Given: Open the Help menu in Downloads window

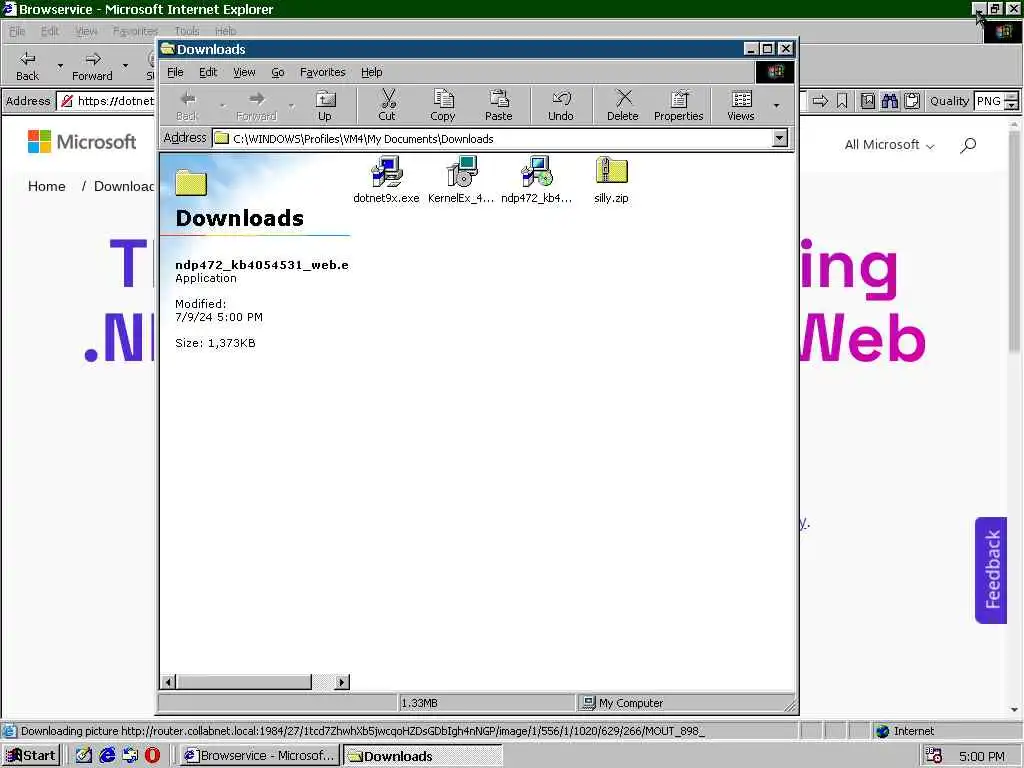Looking at the screenshot, I should pyautogui.click(x=372, y=72).
